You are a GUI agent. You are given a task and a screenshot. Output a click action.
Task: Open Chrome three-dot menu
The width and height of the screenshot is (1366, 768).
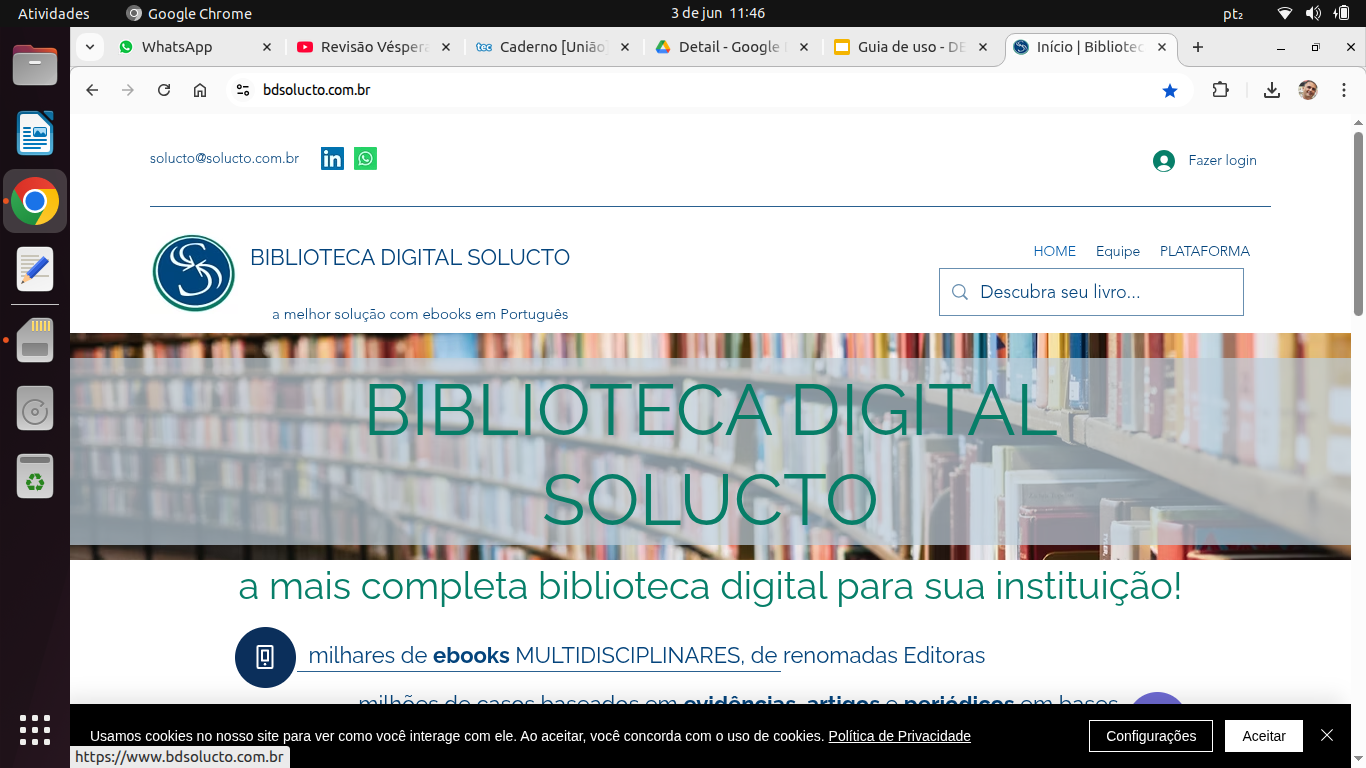(x=1344, y=90)
